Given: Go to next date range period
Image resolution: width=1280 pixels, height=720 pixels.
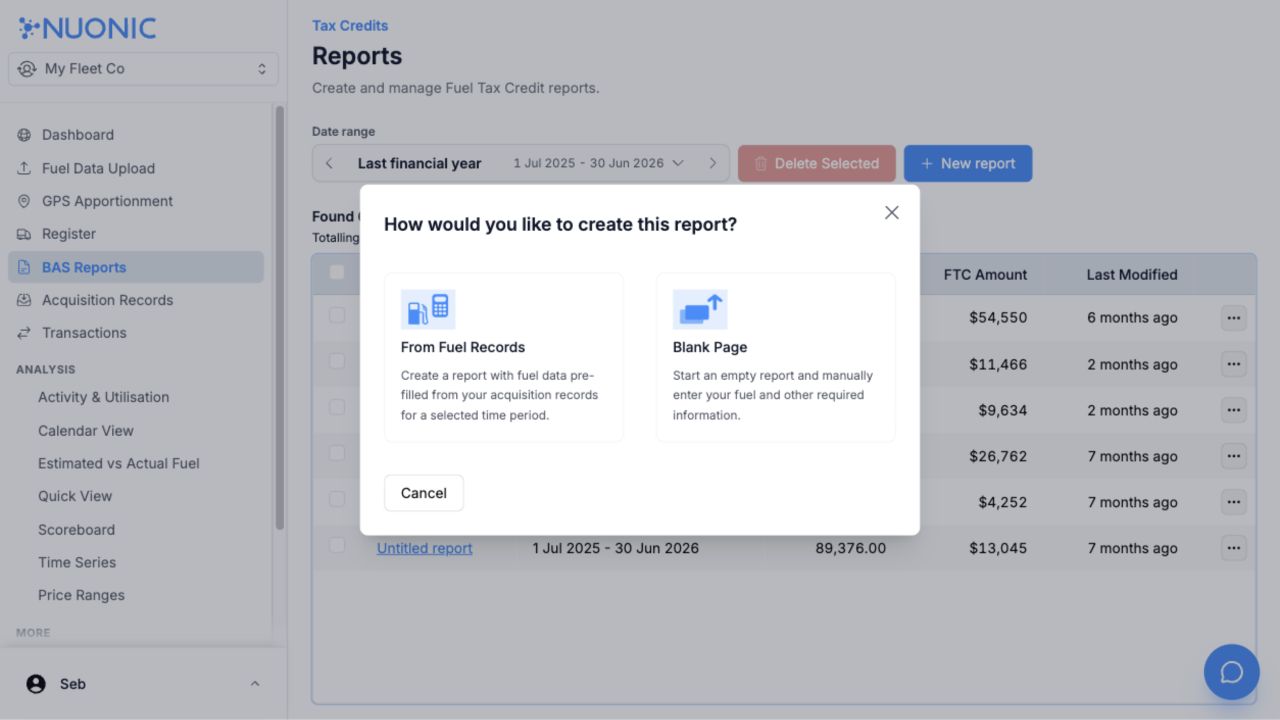Looking at the screenshot, I should coord(712,163).
